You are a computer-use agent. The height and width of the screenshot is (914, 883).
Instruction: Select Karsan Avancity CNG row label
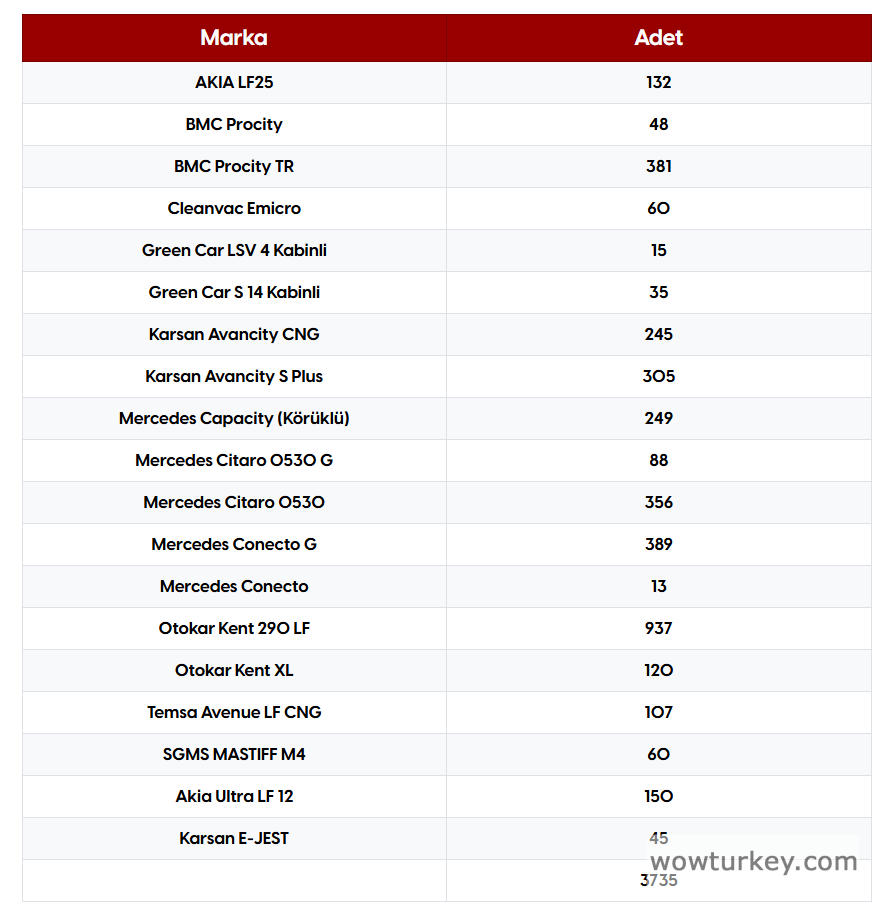[x=234, y=334]
